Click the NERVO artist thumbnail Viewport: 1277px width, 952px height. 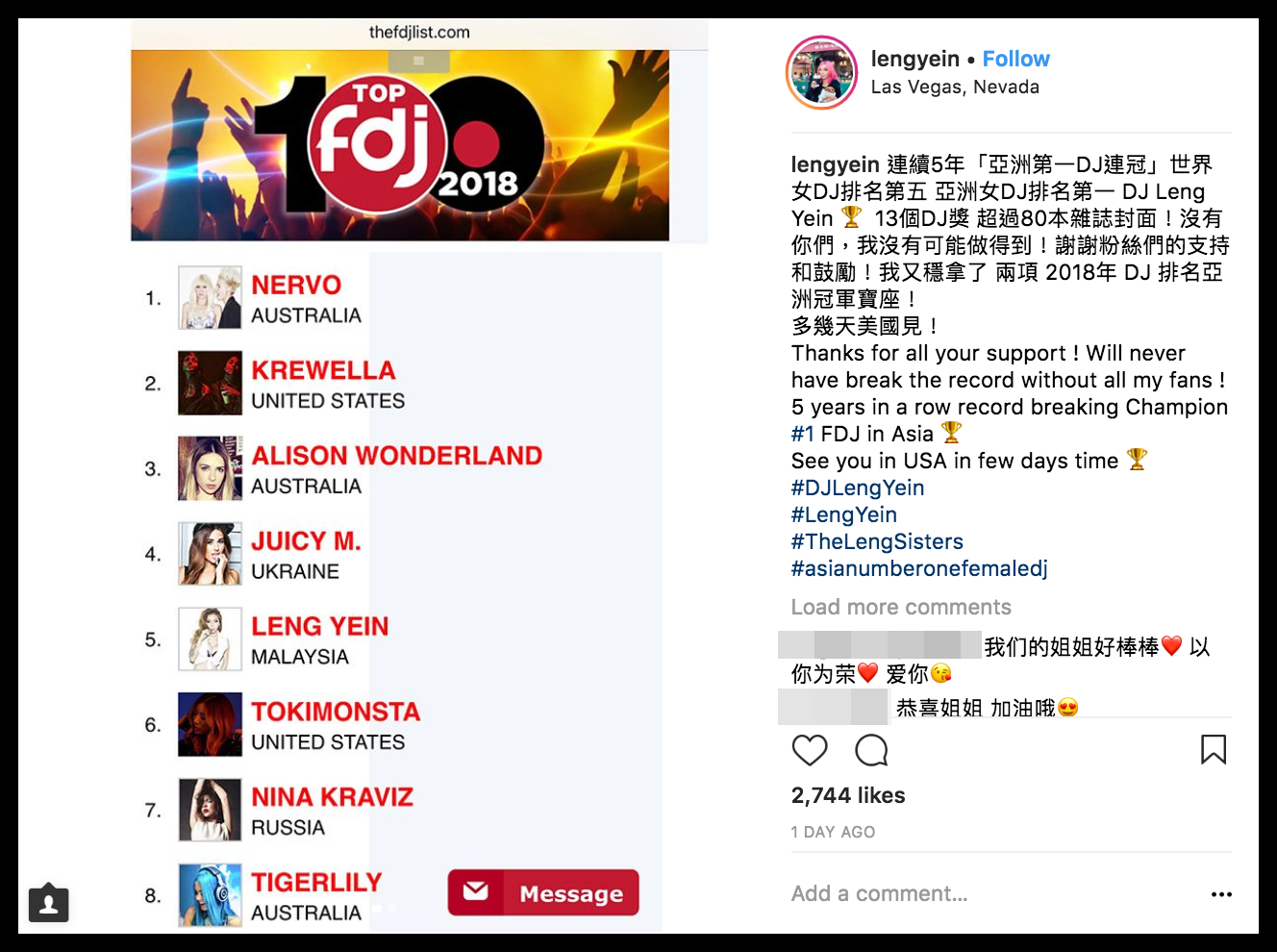210,298
